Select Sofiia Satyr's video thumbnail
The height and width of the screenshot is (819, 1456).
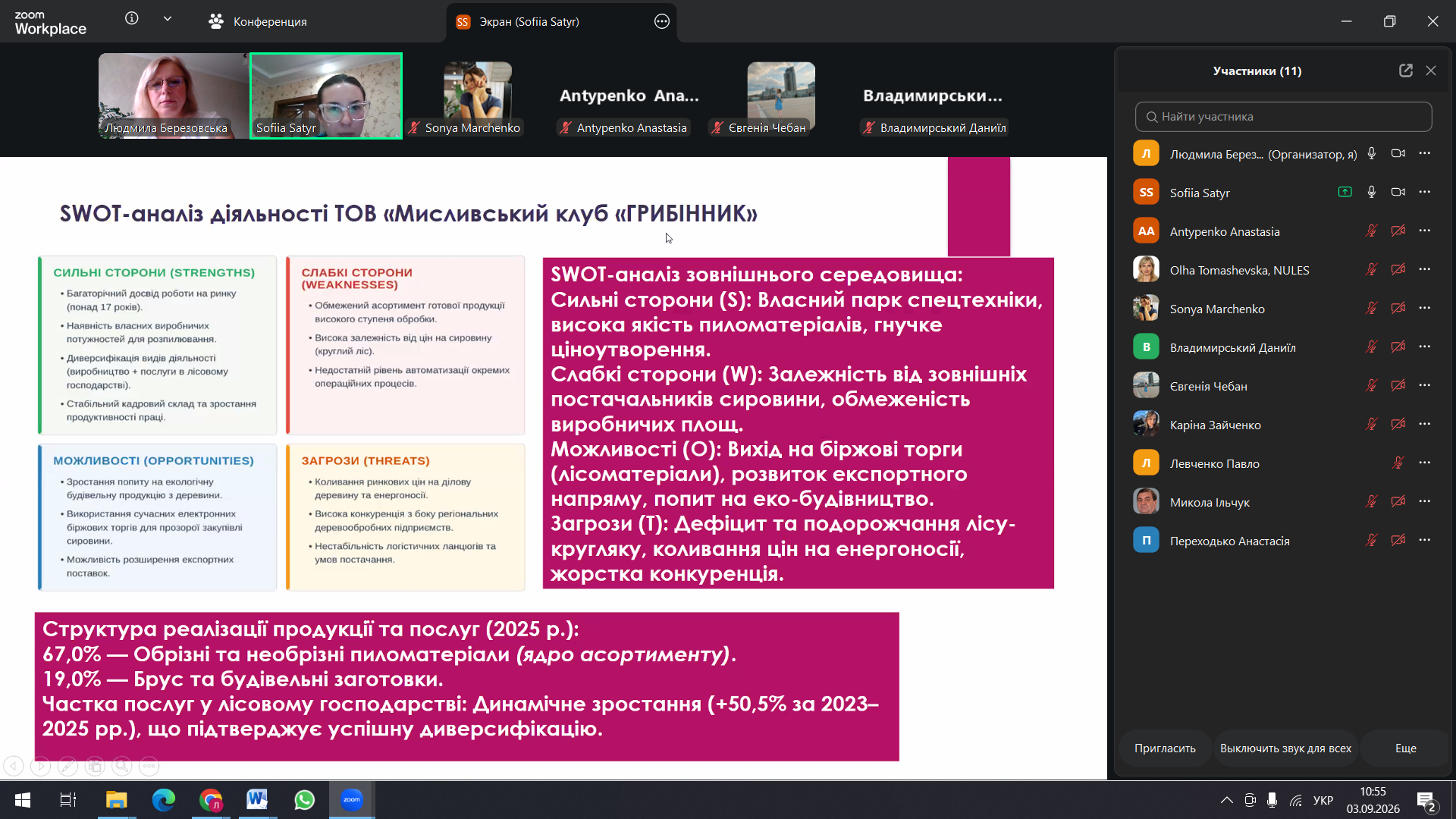tap(326, 96)
